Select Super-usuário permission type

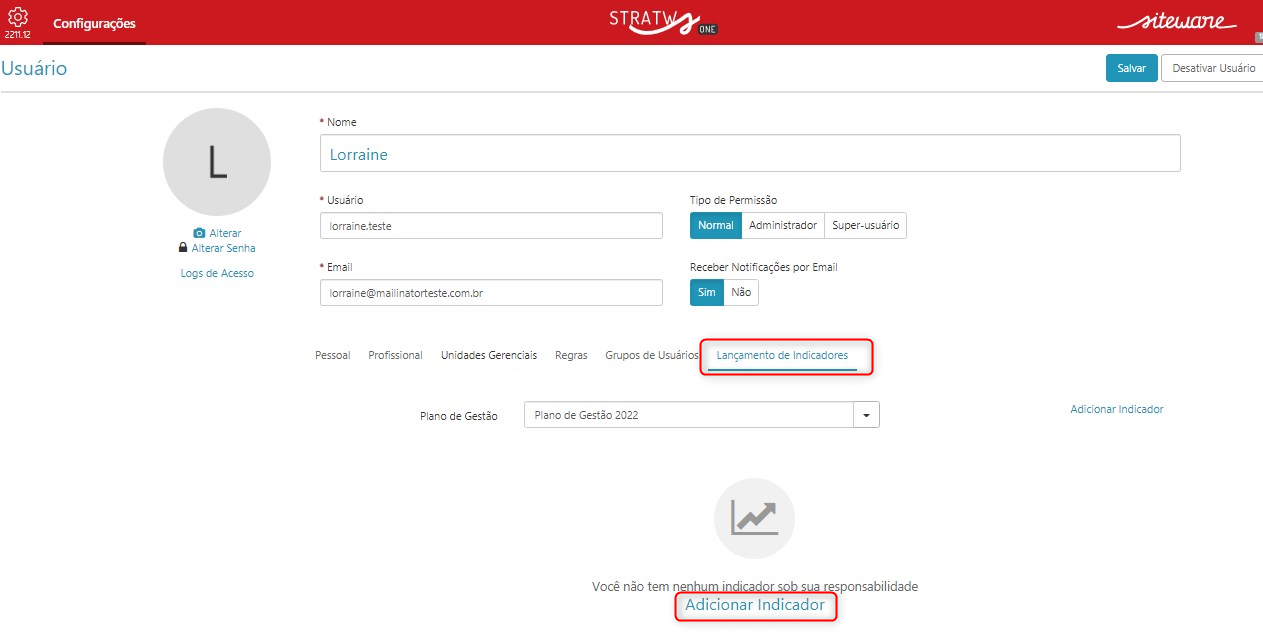click(x=865, y=225)
